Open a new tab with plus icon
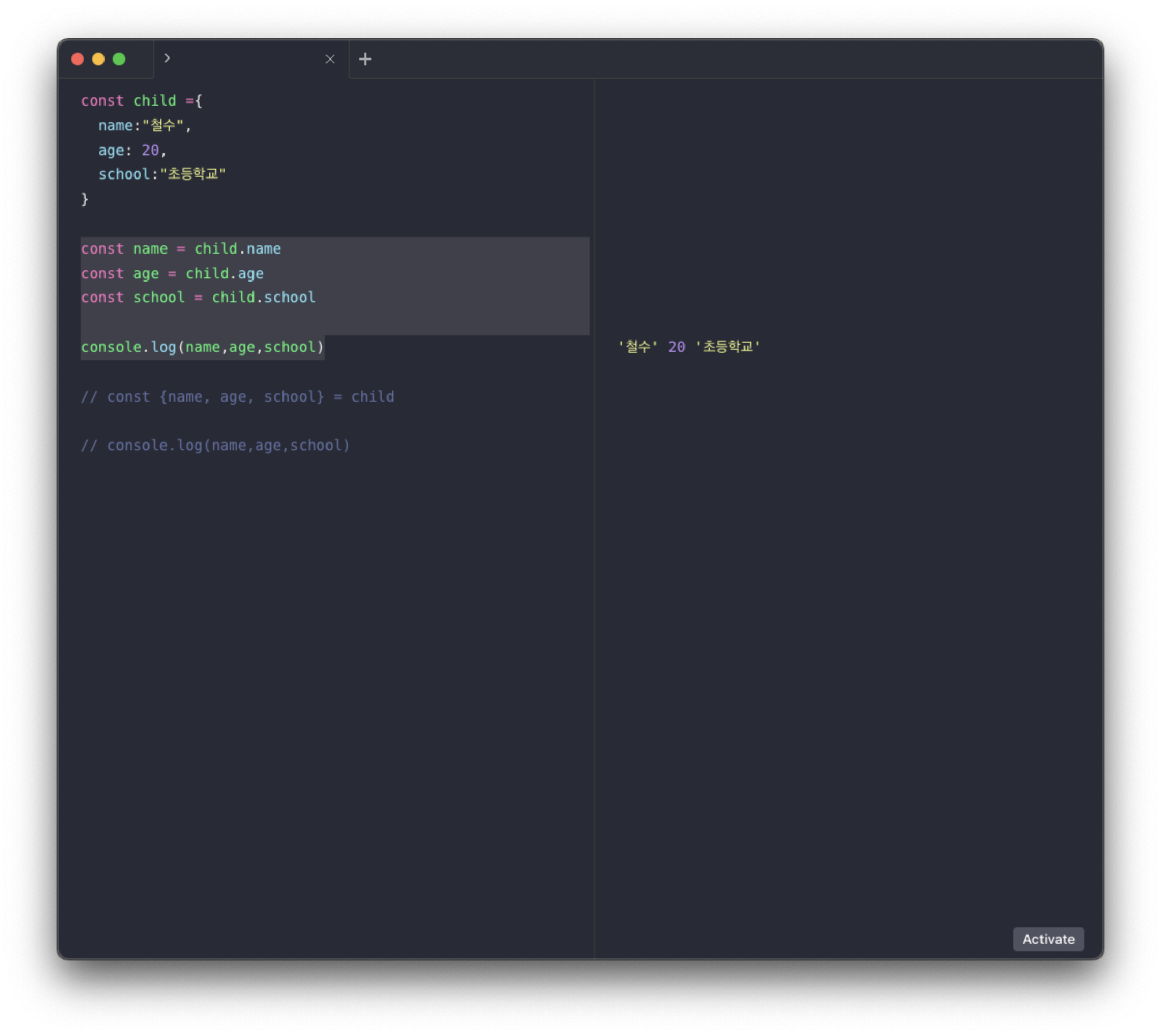The width and height of the screenshot is (1161, 1036). point(365,59)
